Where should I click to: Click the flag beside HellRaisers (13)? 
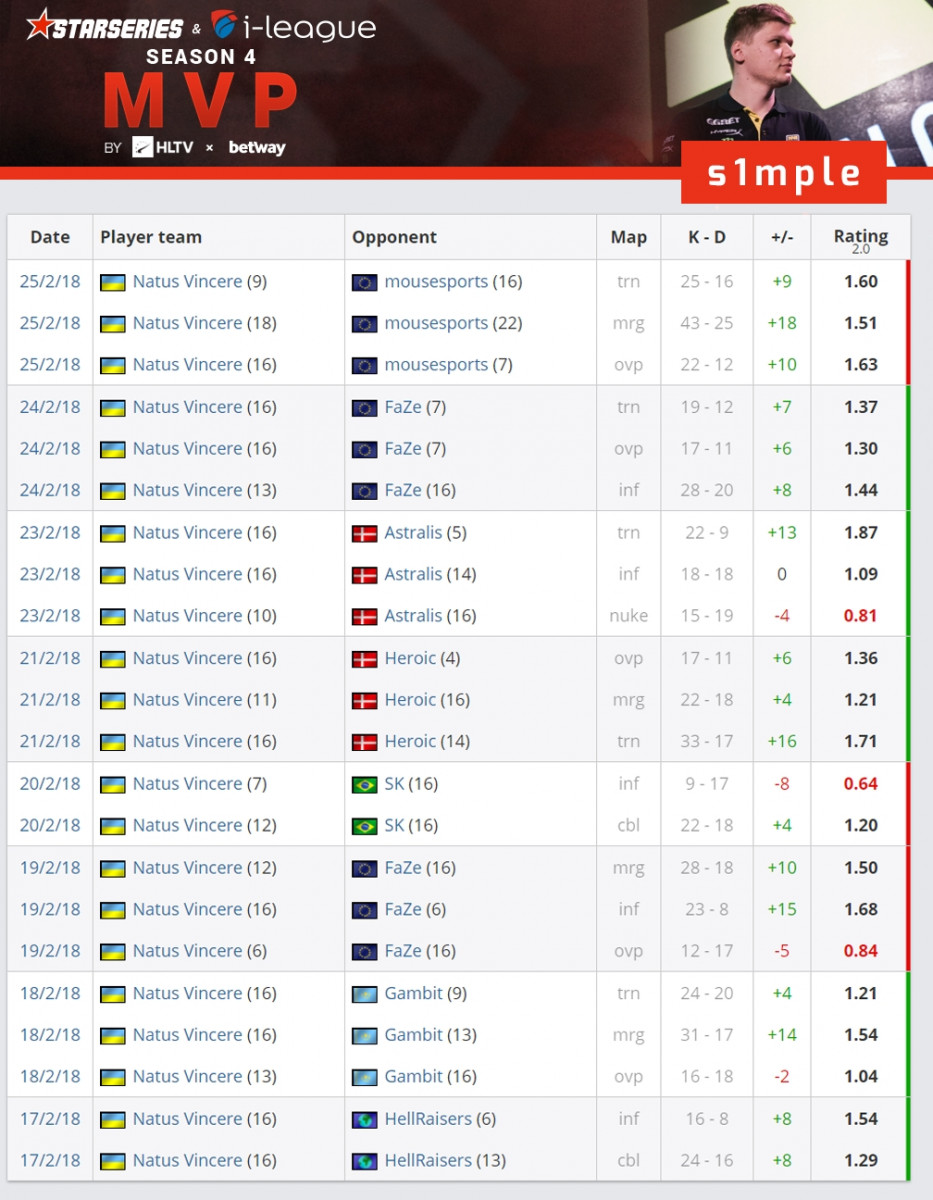(x=364, y=1161)
